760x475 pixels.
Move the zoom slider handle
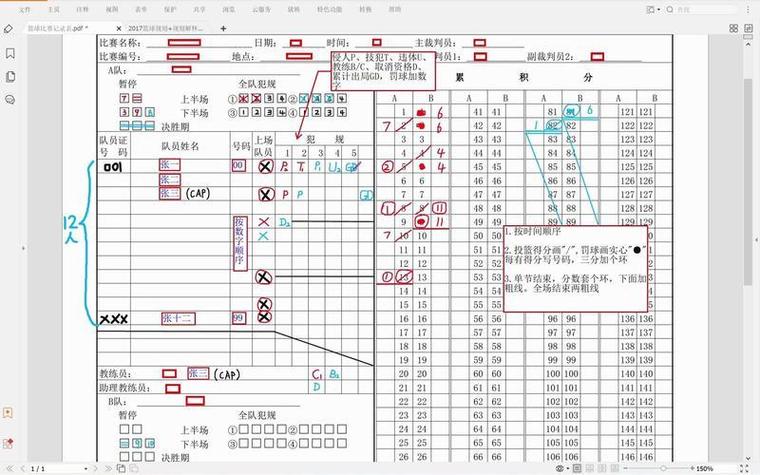point(663,469)
